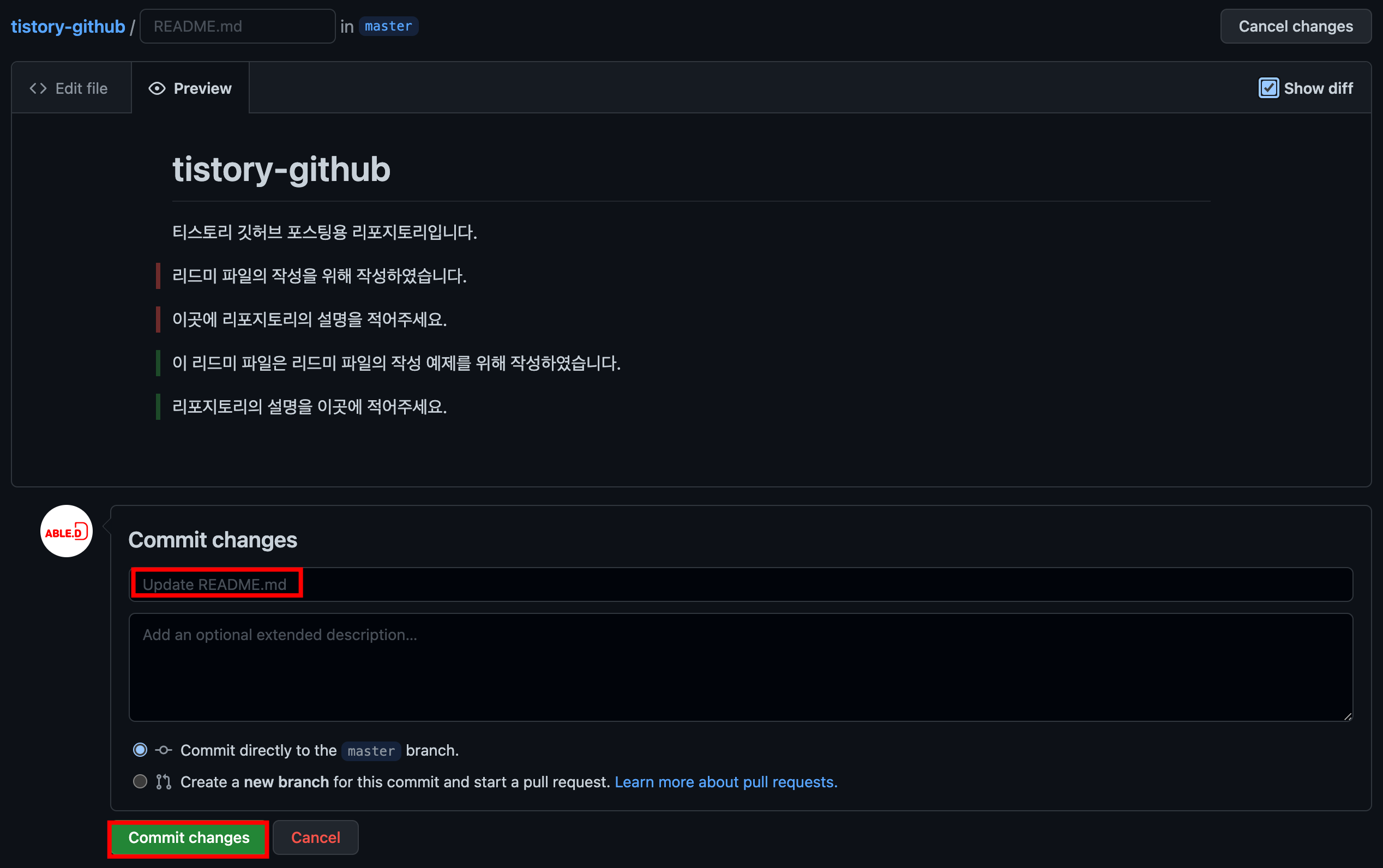Click the eye icon on the Preview tab
Screen dimensions: 1383x868
click(157, 88)
